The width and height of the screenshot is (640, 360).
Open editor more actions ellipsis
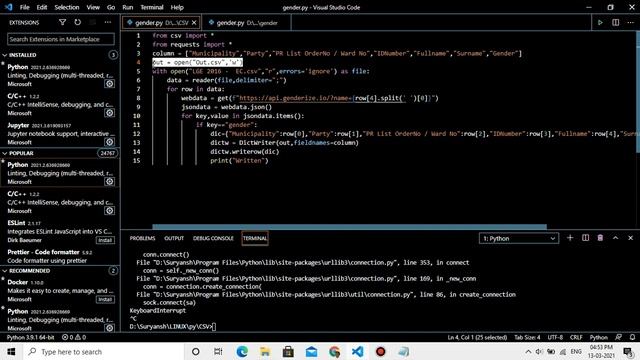click(x=631, y=22)
